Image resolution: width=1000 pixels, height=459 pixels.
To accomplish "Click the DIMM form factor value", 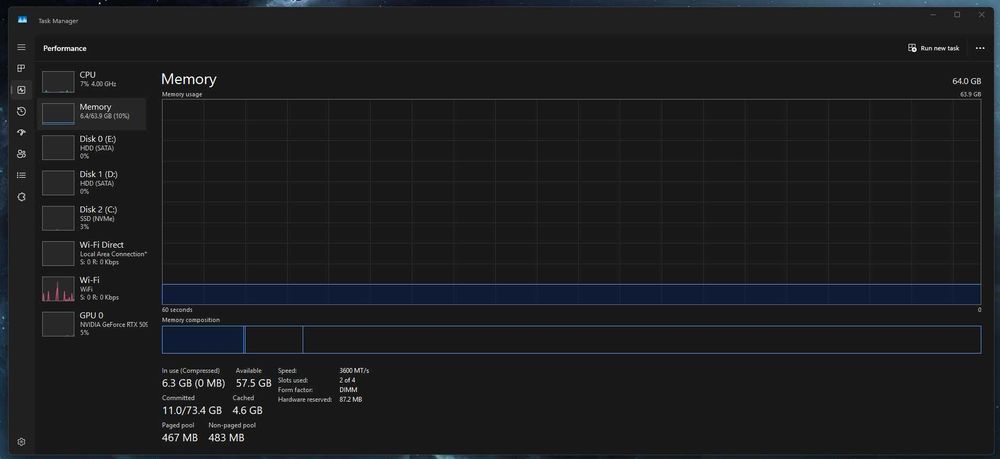I will (x=348, y=390).
